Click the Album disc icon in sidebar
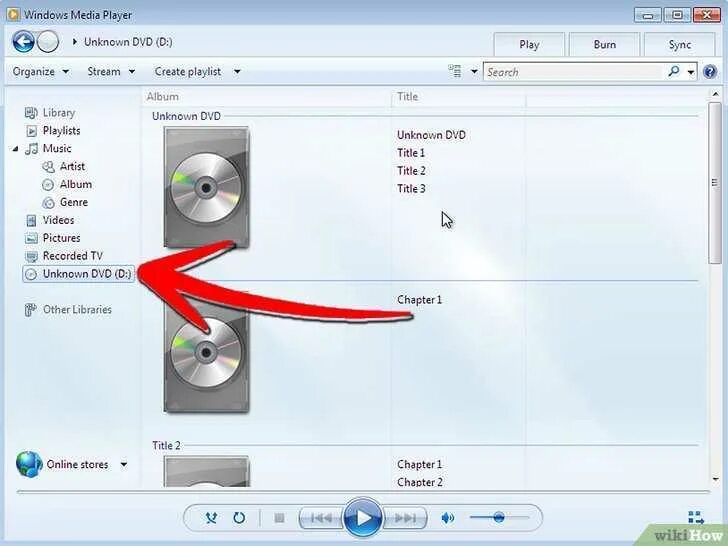This screenshot has height=546, width=728. (x=48, y=185)
